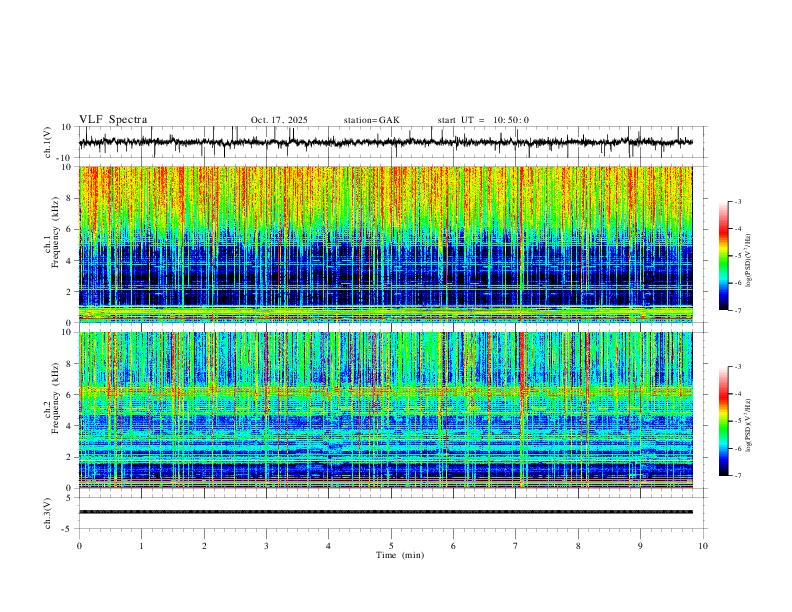Click time axis tick label "6"
The height and width of the screenshot is (612, 792).
(453, 546)
